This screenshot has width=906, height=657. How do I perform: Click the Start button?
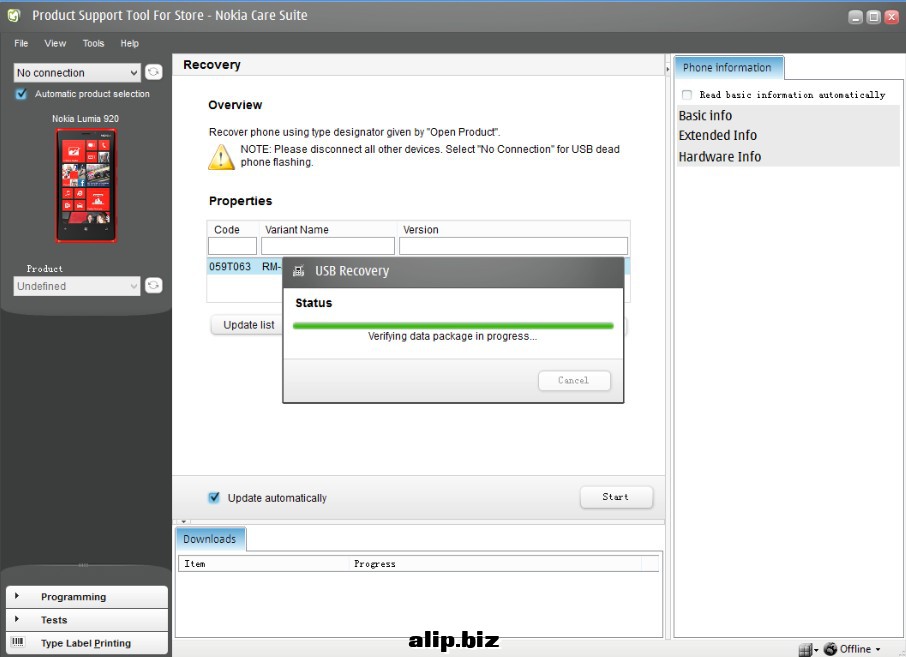tap(616, 497)
